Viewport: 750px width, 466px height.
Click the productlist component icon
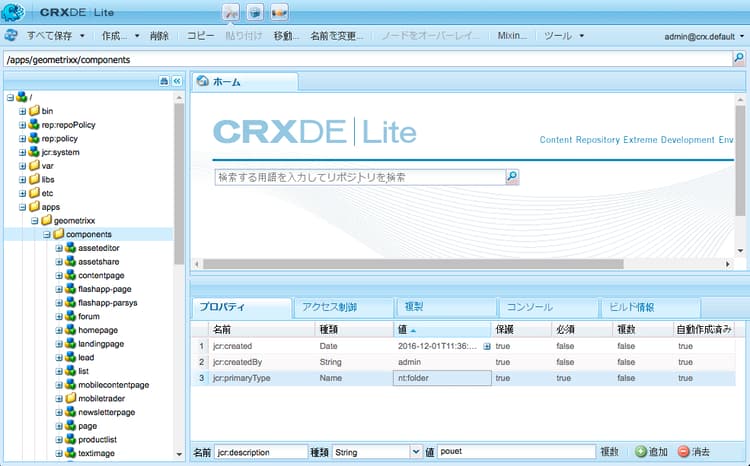coord(71,439)
